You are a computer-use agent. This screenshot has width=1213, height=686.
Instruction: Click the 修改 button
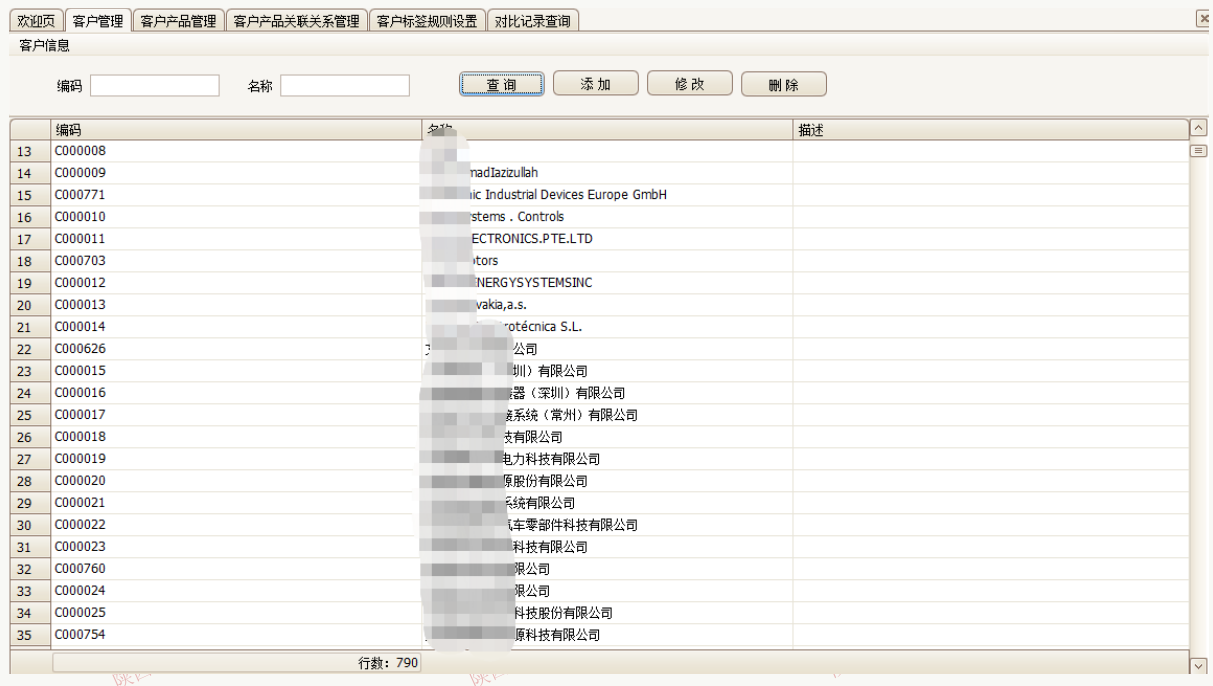point(690,85)
